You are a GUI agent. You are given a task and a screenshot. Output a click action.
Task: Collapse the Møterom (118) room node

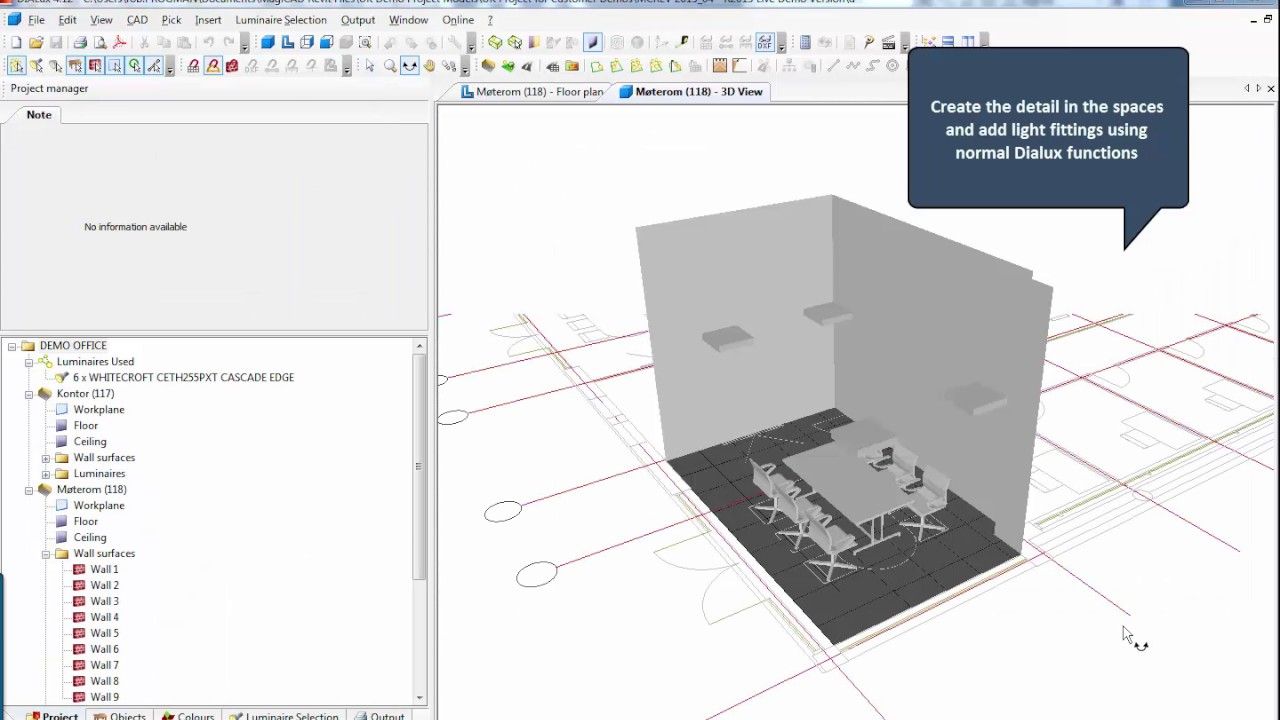coord(29,490)
